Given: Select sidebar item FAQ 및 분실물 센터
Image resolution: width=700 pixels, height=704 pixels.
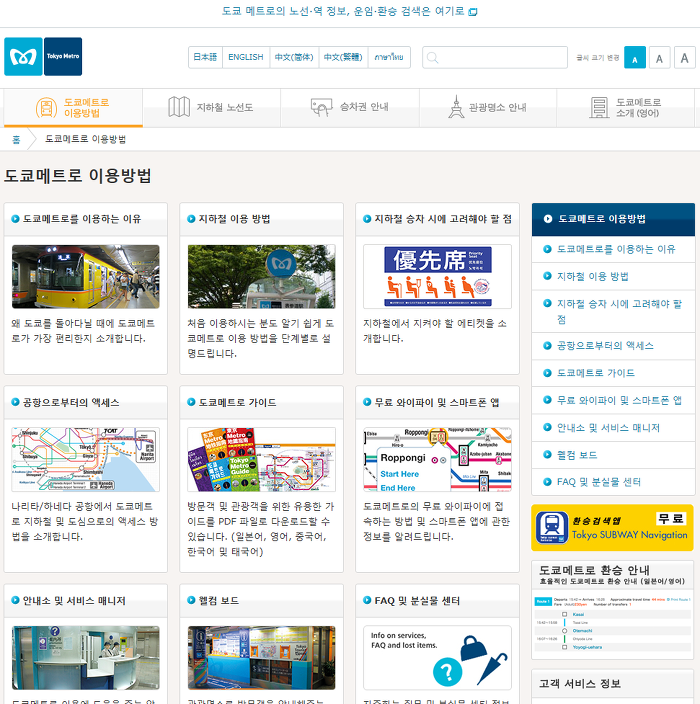Looking at the screenshot, I should 613,482.
